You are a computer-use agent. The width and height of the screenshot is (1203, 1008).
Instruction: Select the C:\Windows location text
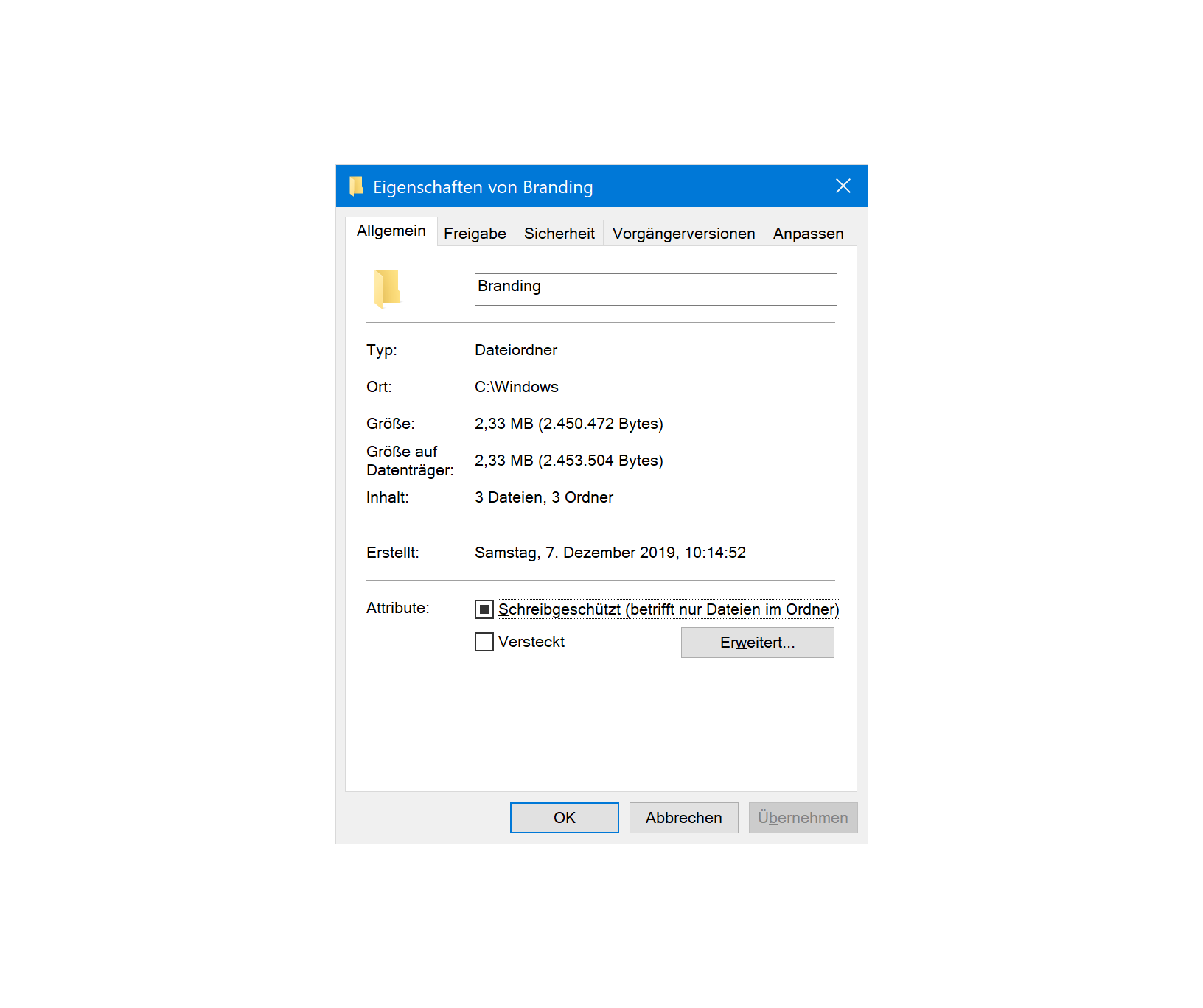[516, 386]
